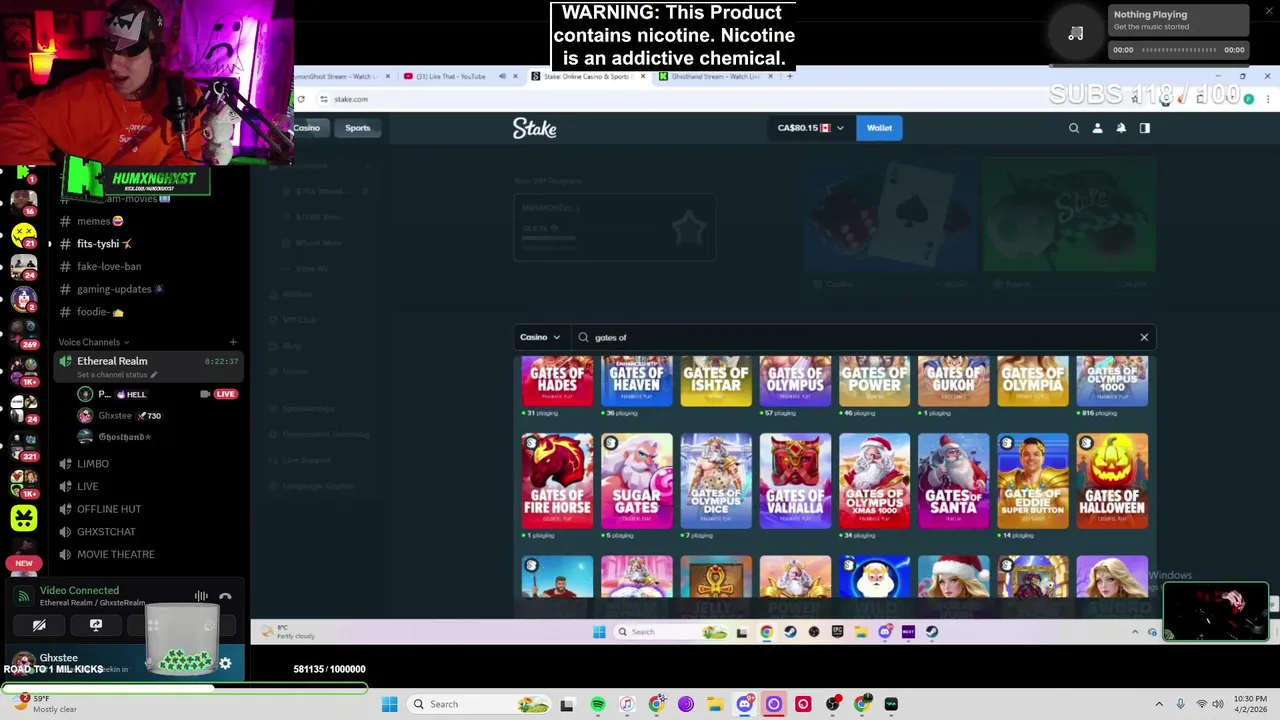Click the Steam icon in streamed taskbar
1280x720 pixels.
[x=790, y=632]
